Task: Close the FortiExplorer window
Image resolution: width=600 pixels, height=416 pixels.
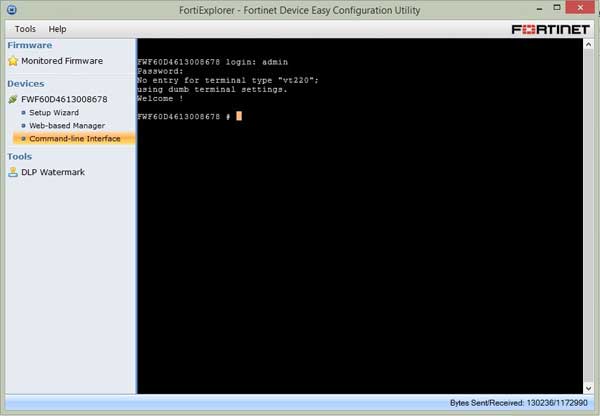Action: 580,8
